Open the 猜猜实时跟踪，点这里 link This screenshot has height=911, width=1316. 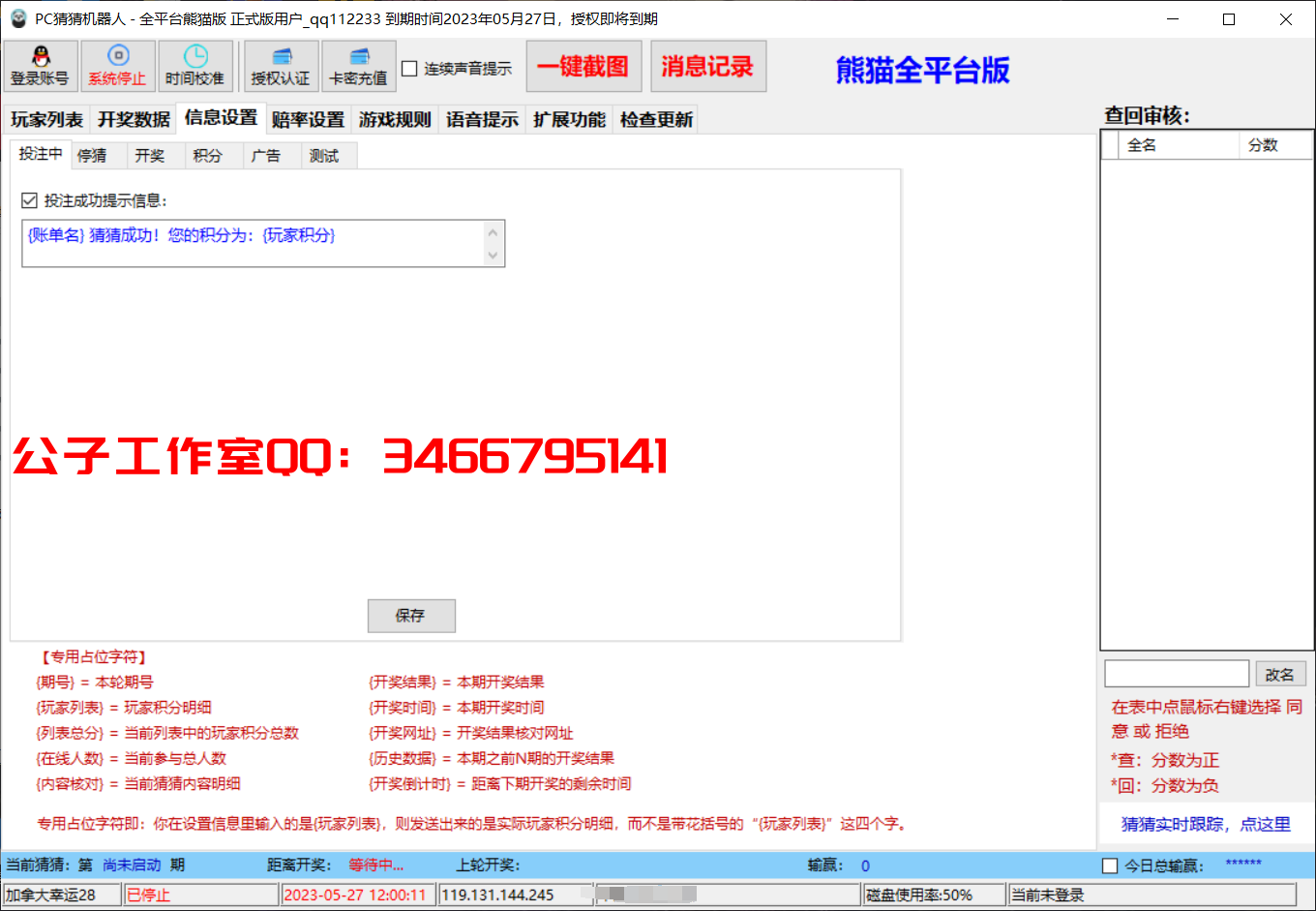tap(1206, 824)
